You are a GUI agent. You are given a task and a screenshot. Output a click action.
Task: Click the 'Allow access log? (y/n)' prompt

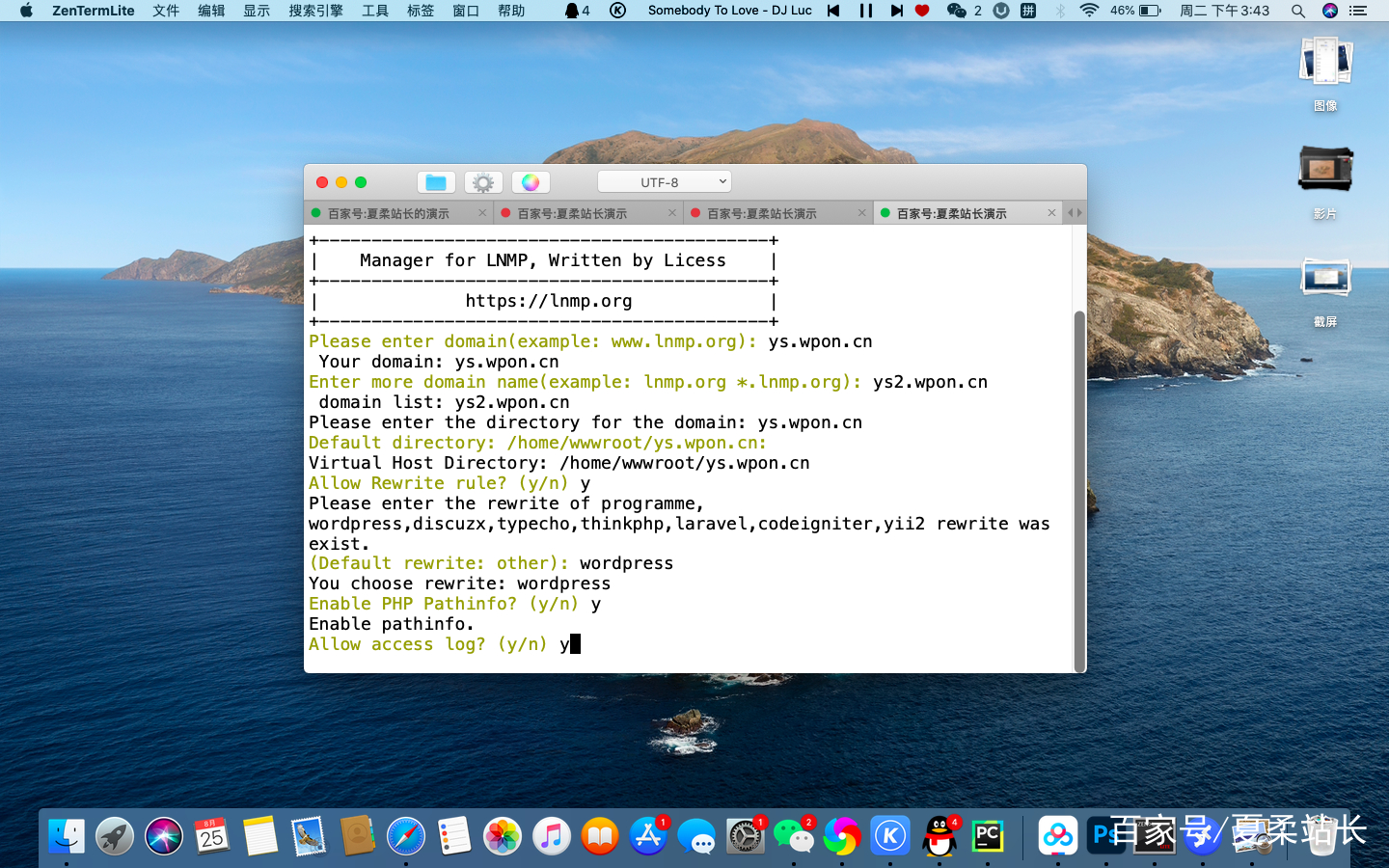coord(428,644)
